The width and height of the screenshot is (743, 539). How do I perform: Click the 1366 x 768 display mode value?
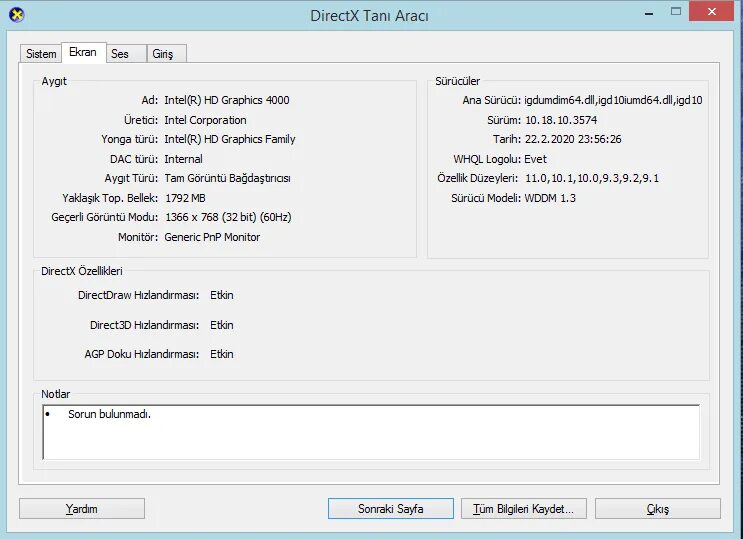(228, 217)
